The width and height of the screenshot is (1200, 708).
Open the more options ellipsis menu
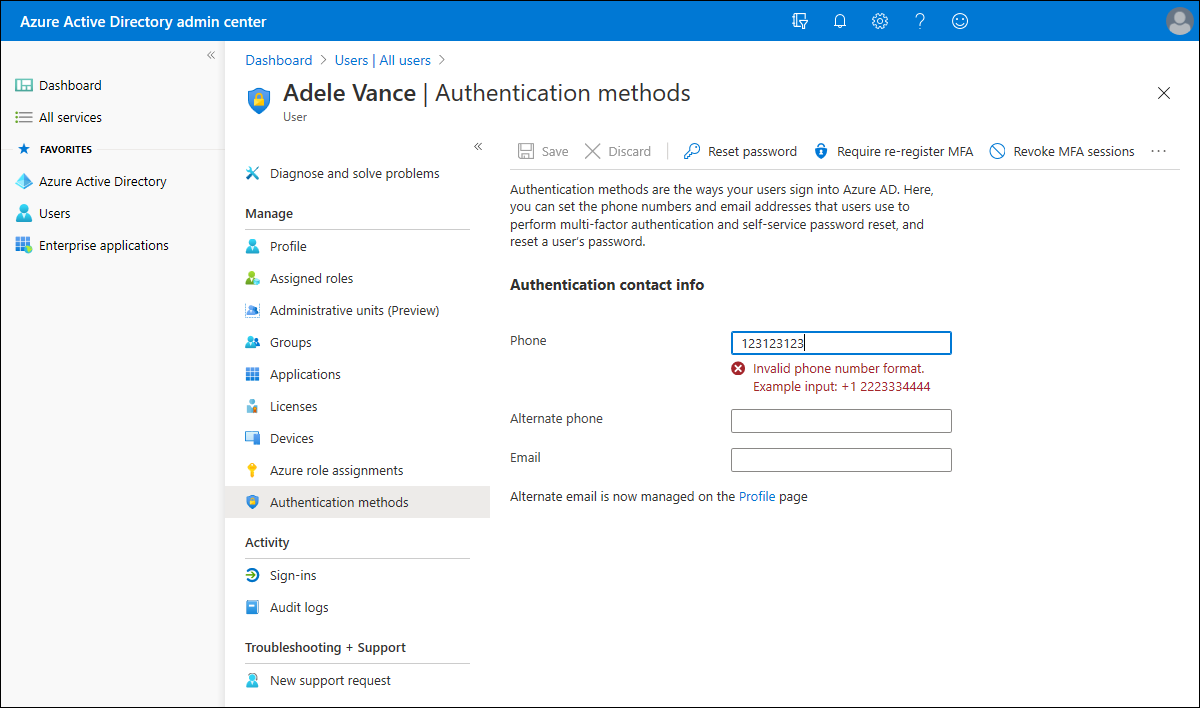click(1158, 151)
